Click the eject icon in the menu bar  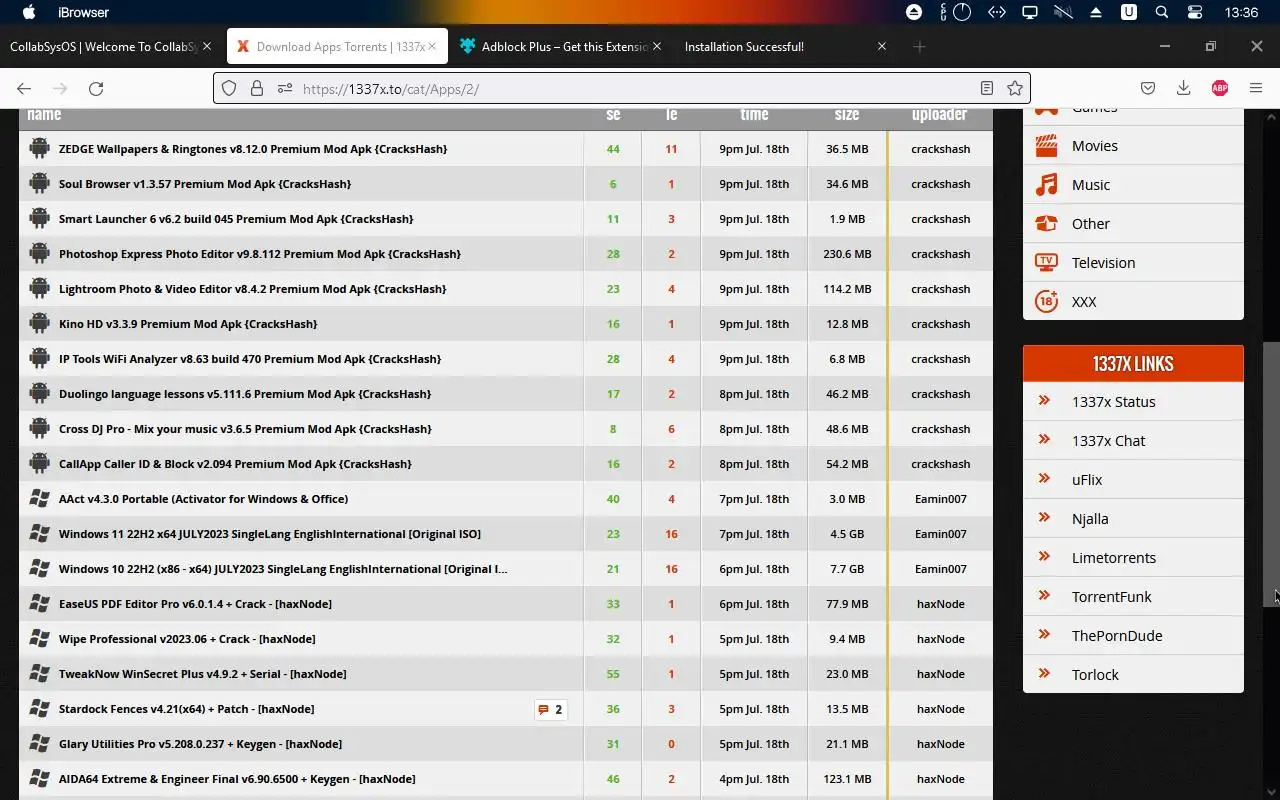click(1096, 12)
